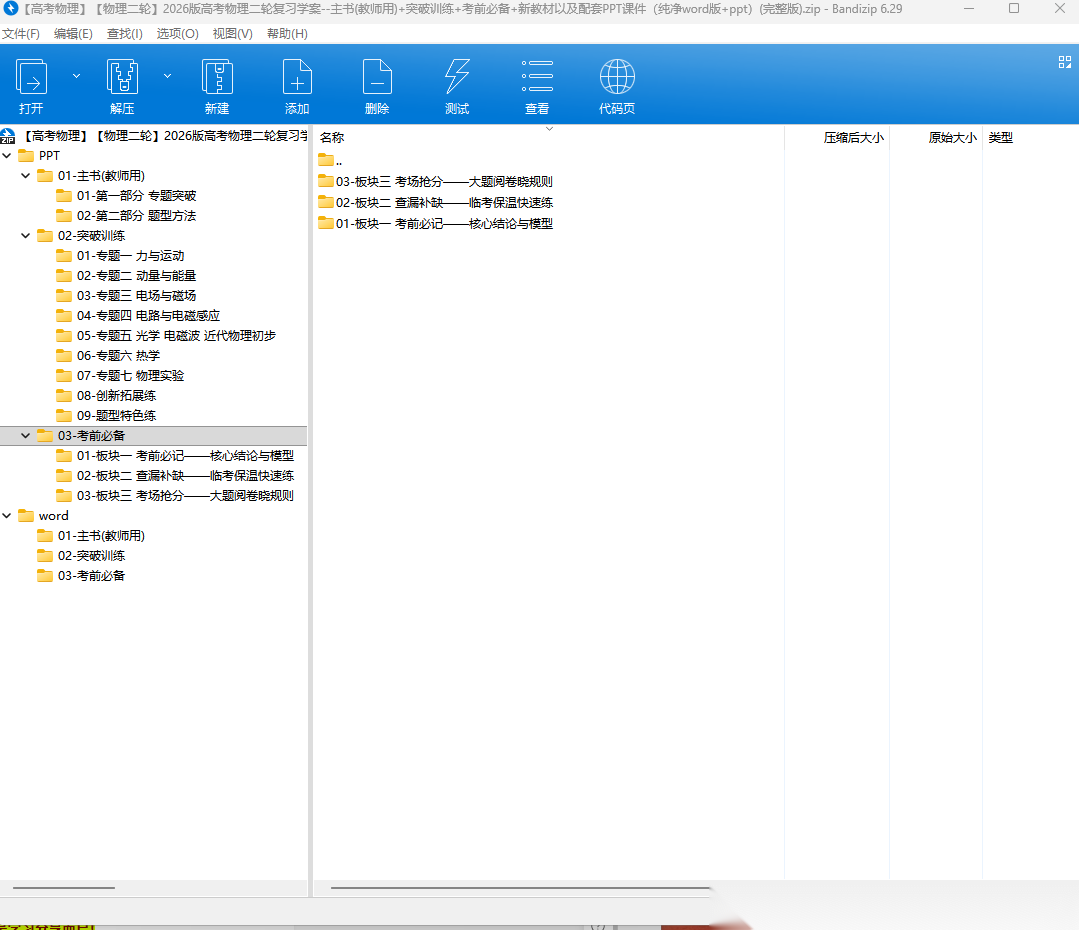Toggle the grid view icon at top right
The width and height of the screenshot is (1079, 930).
(x=1064, y=62)
